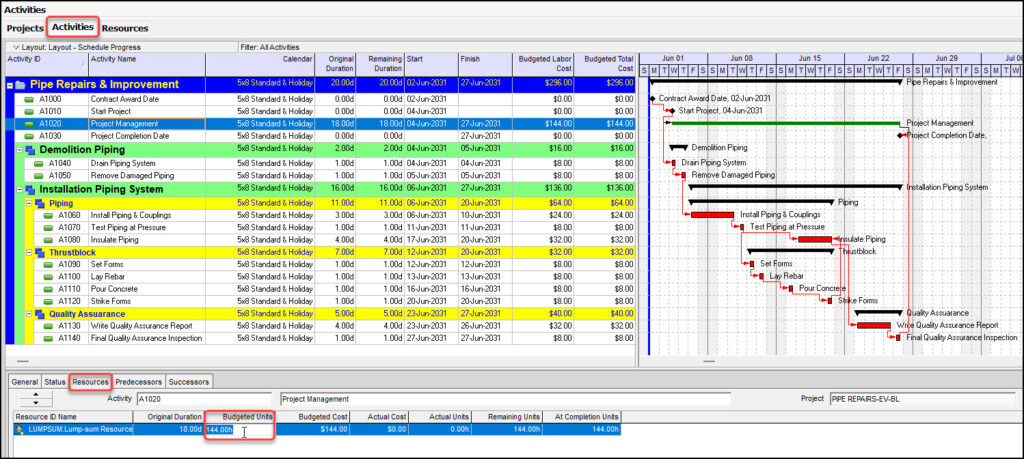Click the LUMPSUM resource icon in details
The height and width of the screenshot is (459, 1024).
pos(20,430)
